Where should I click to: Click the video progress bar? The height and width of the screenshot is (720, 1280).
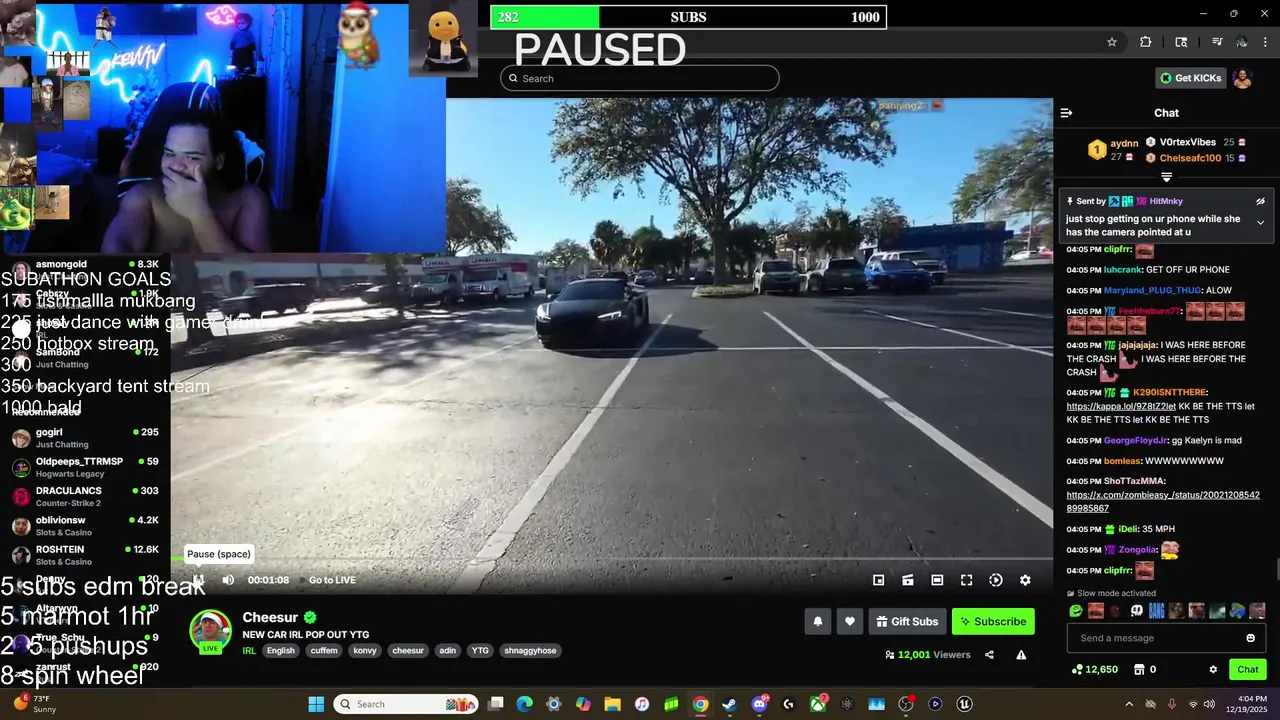[612, 559]
